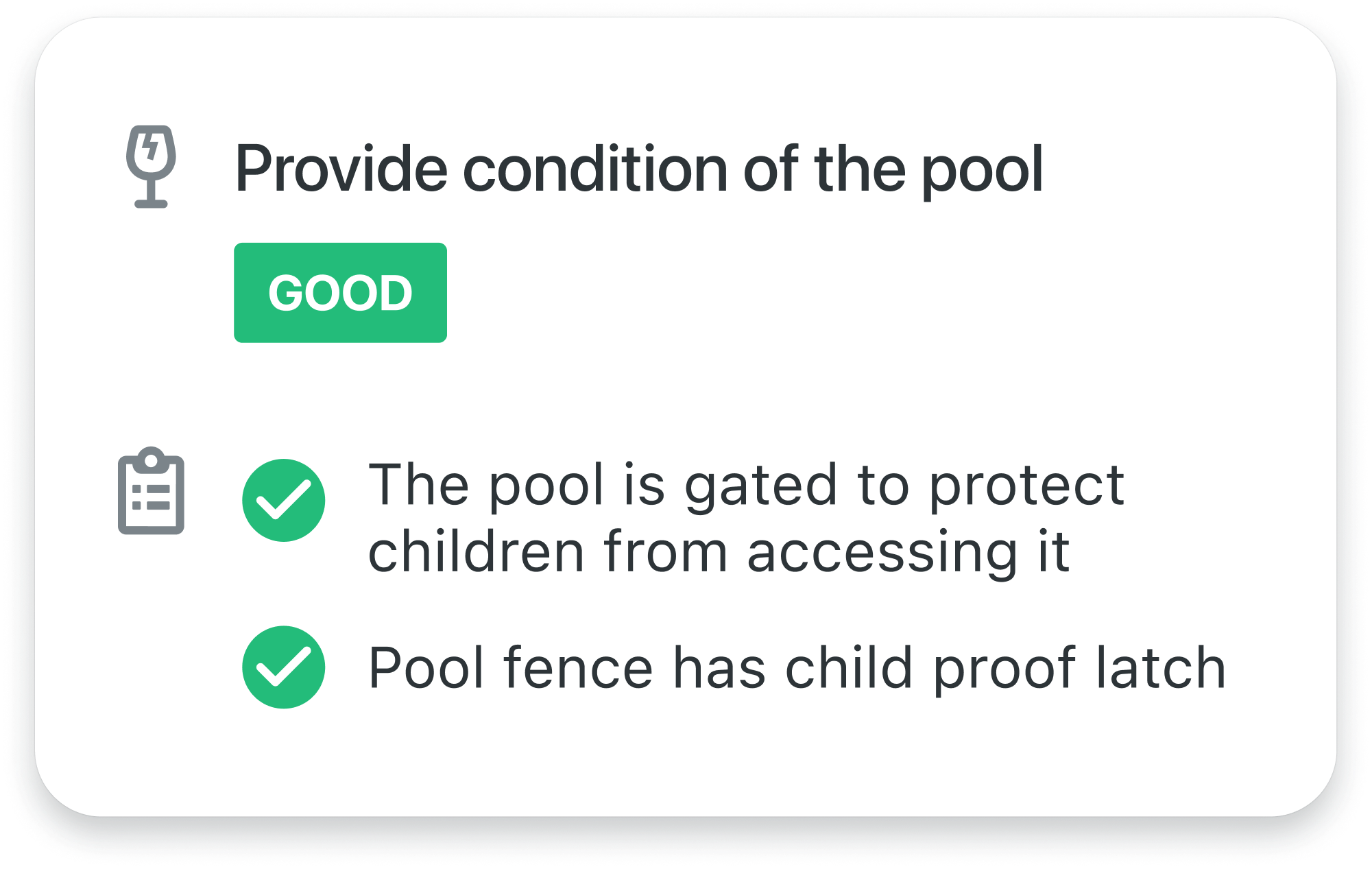The image size is (1372, 869).
Task: Click the word 'fence' in second checklist item
Action: 577,668
